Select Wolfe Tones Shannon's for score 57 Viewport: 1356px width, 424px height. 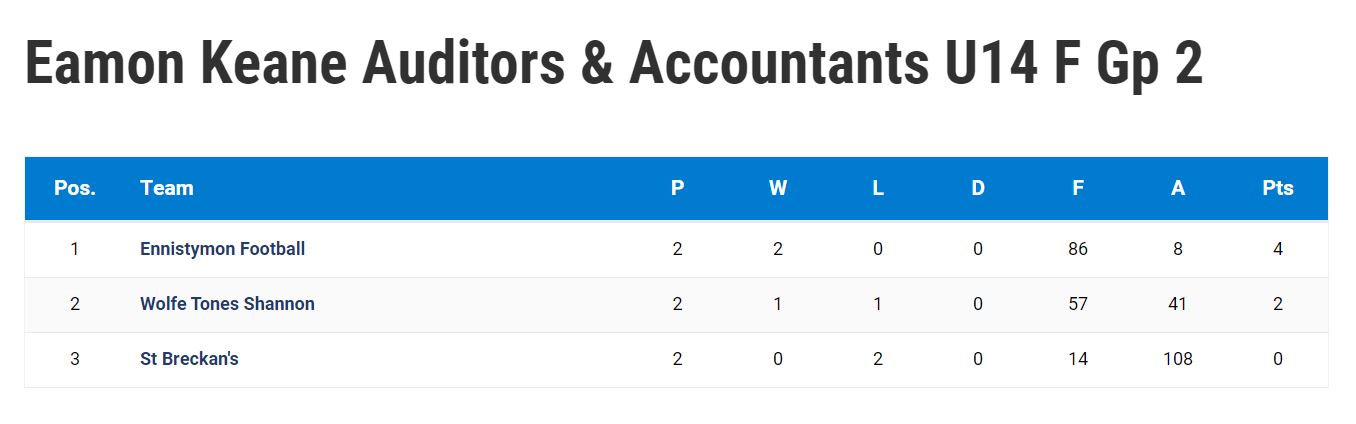(1078, 304)
